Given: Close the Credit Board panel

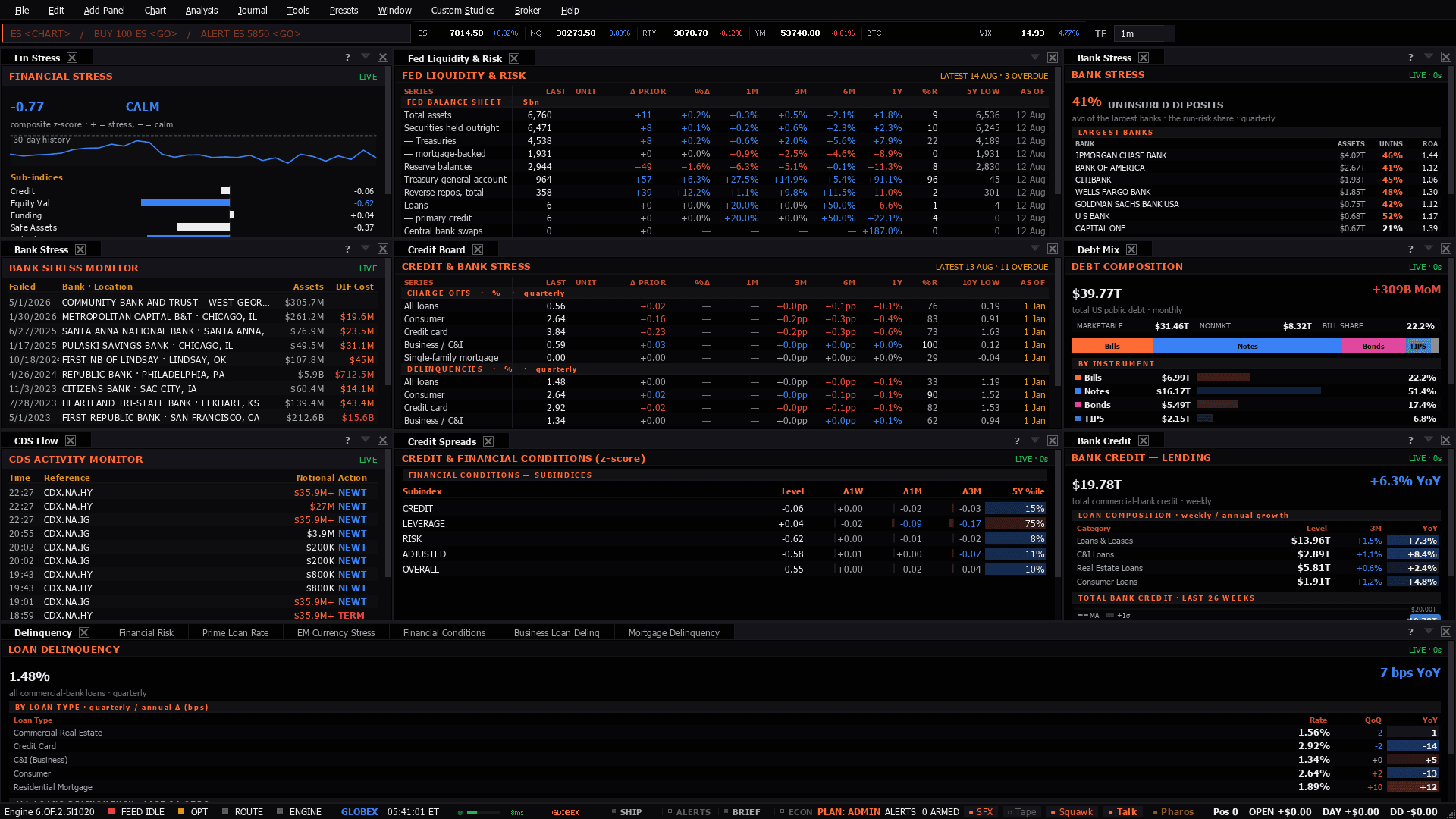Looking at the screenshot, I should tap(1053, 249).
